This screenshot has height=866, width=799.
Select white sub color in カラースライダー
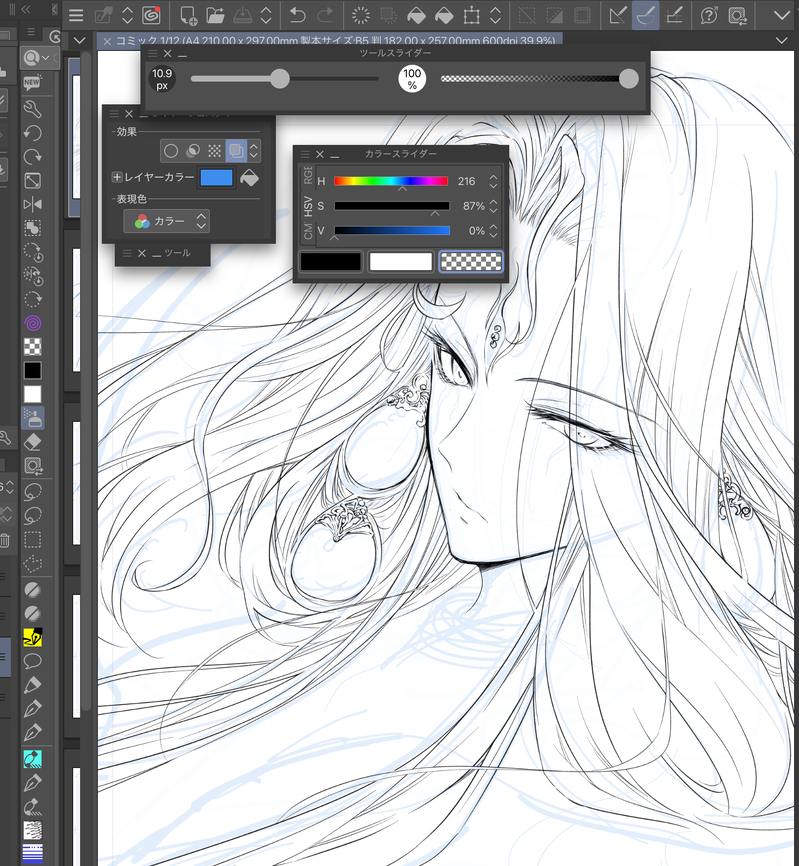coord(400,262)
